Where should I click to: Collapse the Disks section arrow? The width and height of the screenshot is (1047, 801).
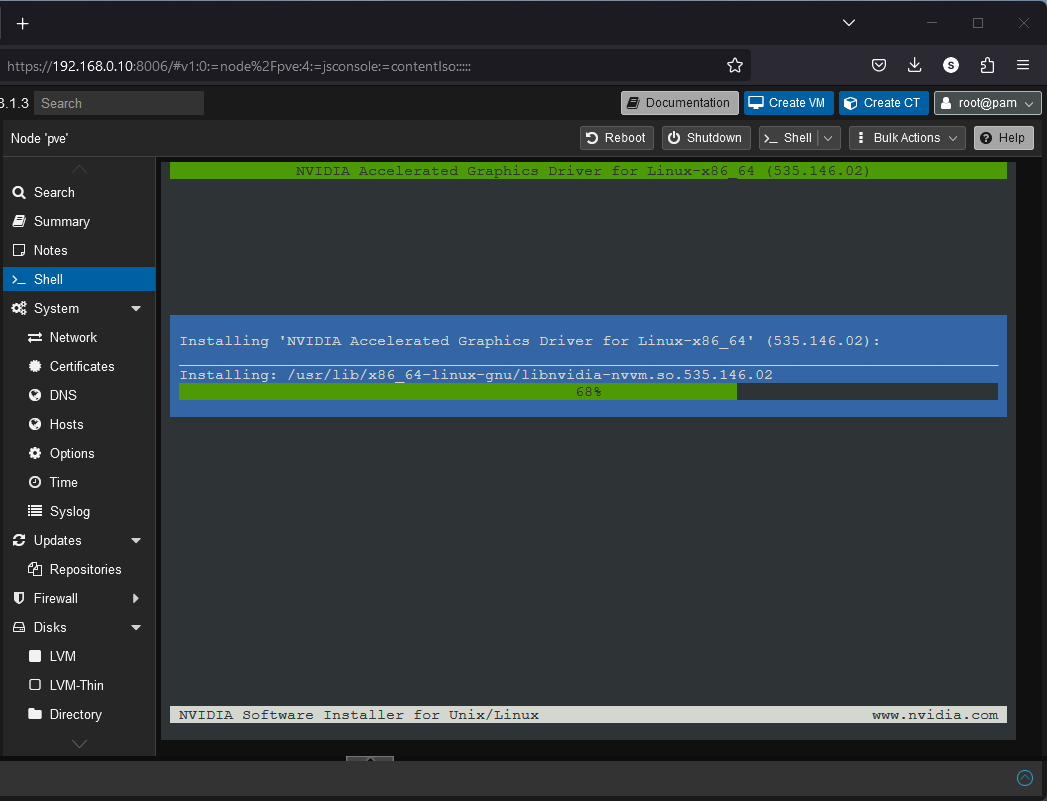(136, 627)
